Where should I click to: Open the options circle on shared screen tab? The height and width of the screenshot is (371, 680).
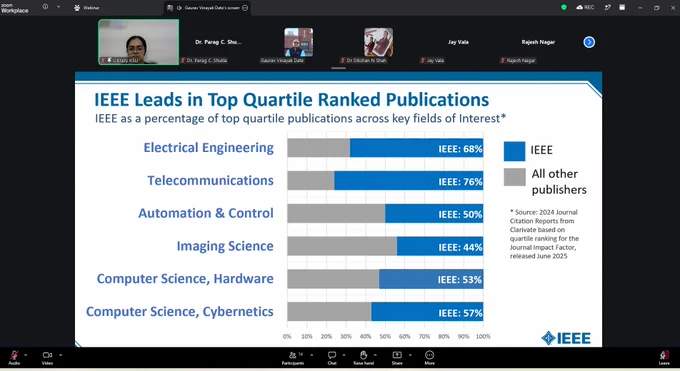(245, 8)
